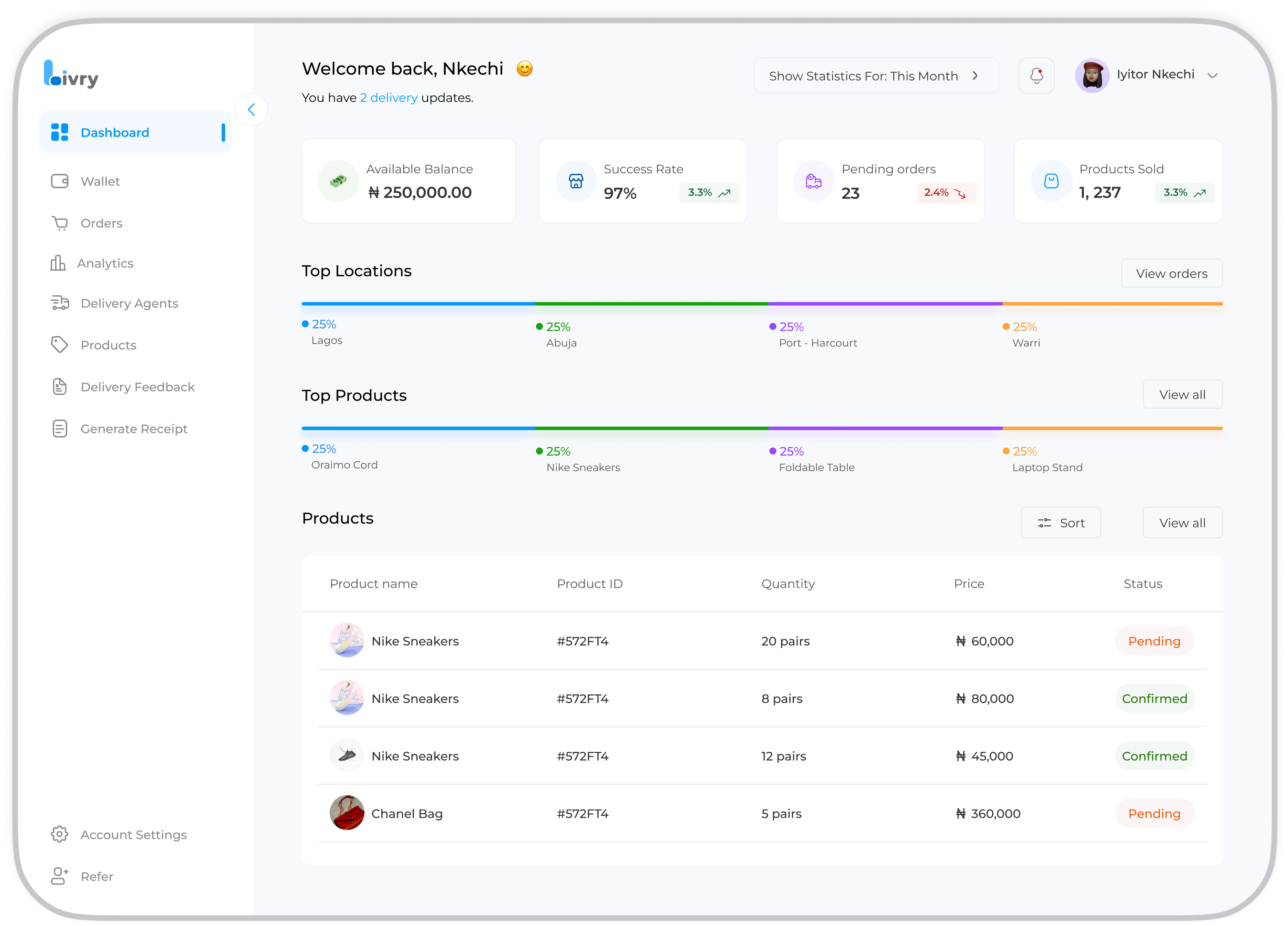Click the ₦ 360,000 price cell

988,813
